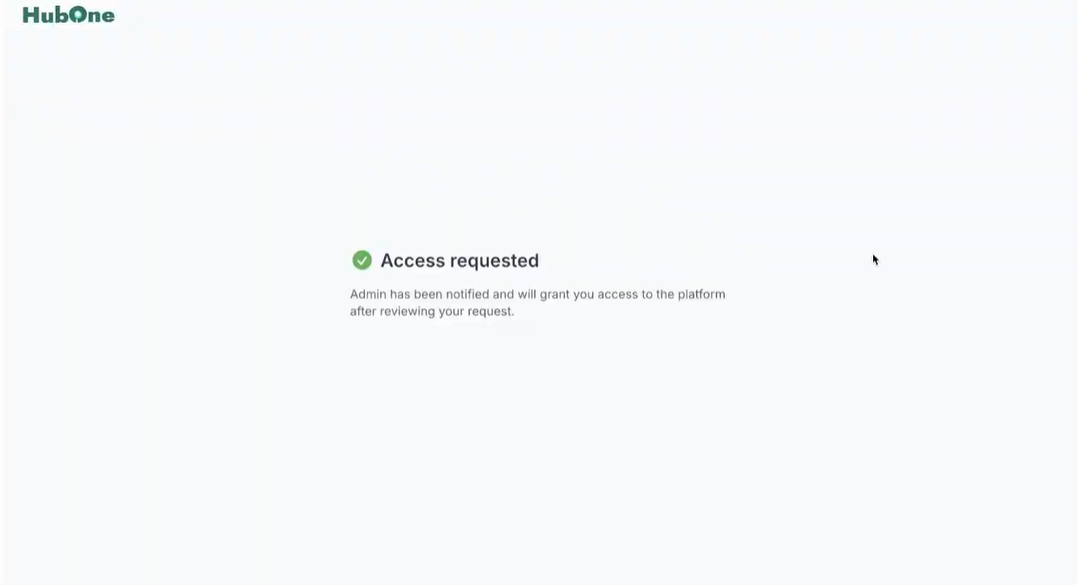This screenshot has height=585, width=1078.
Task: Click the word "request." ending the message
Action: 491,312
